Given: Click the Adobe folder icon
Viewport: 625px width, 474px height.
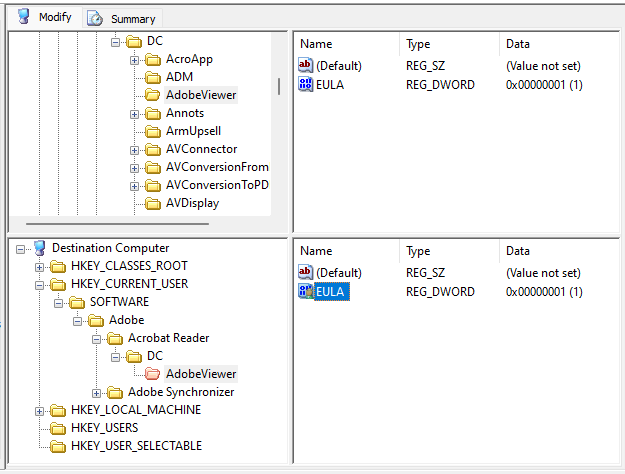Looking at the screenshot, I should coord(96,320).
